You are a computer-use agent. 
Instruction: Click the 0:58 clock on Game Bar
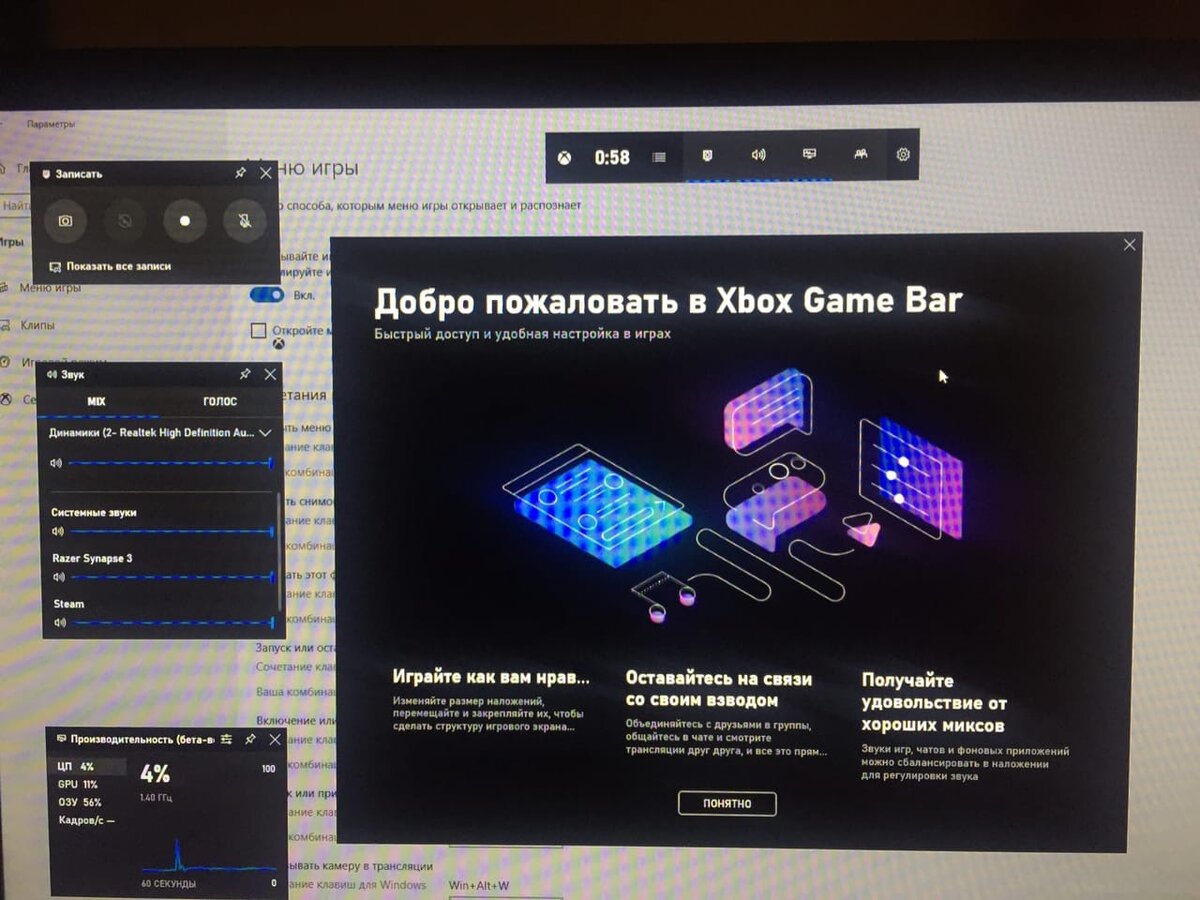(612, 157)
